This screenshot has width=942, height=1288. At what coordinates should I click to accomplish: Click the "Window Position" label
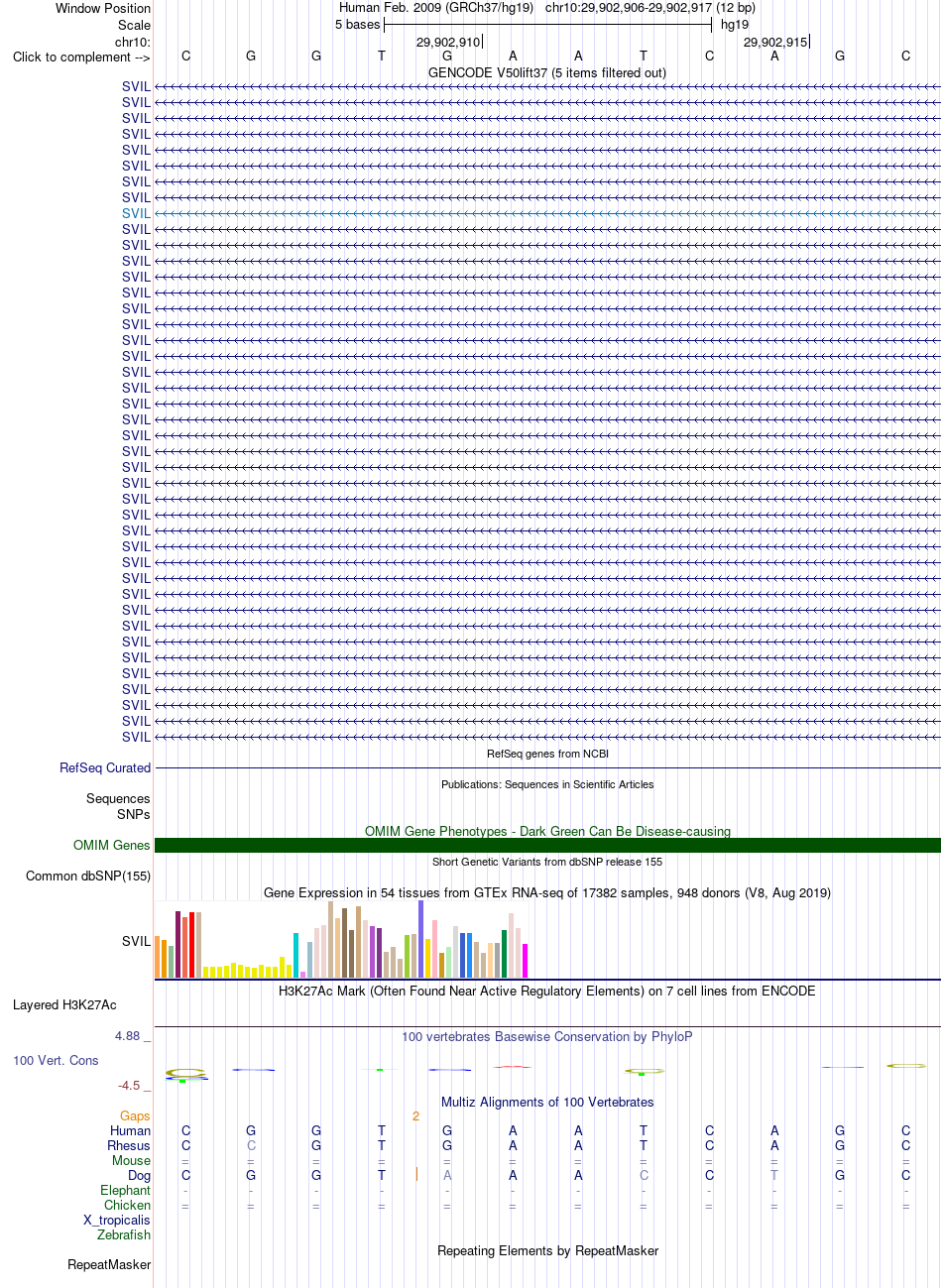[103, 8]
